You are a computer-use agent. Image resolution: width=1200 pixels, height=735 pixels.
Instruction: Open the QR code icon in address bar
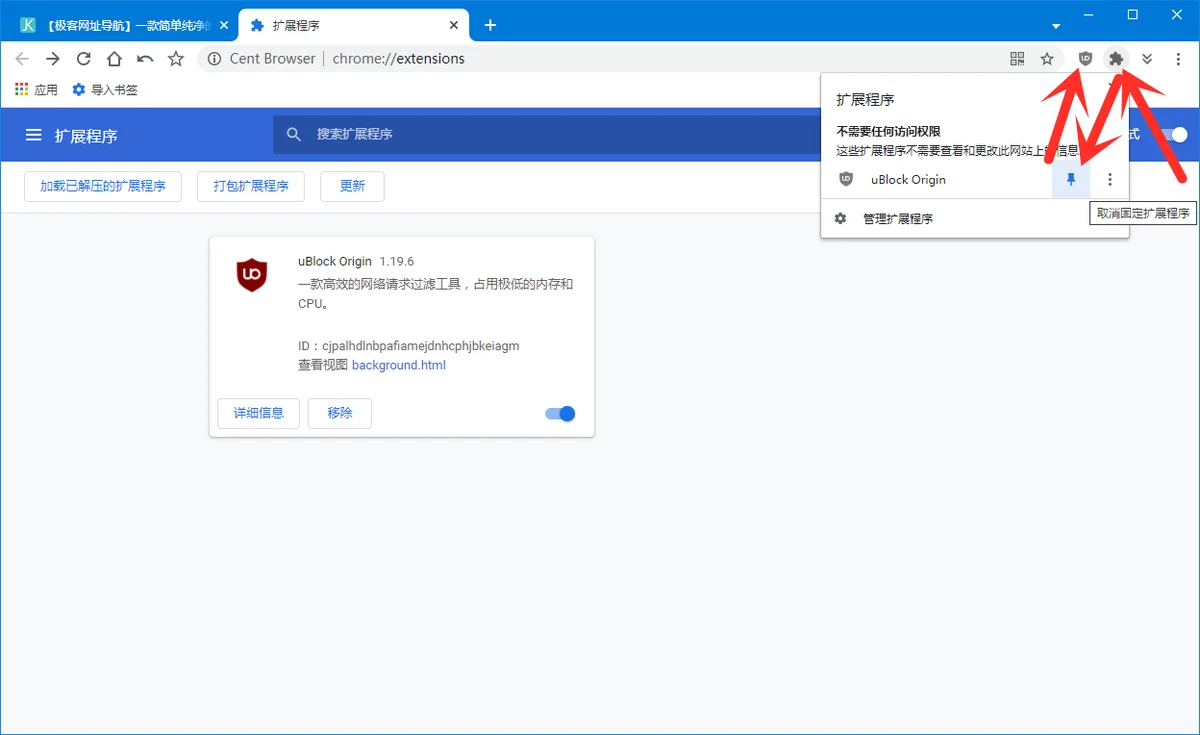point(1017,59)
